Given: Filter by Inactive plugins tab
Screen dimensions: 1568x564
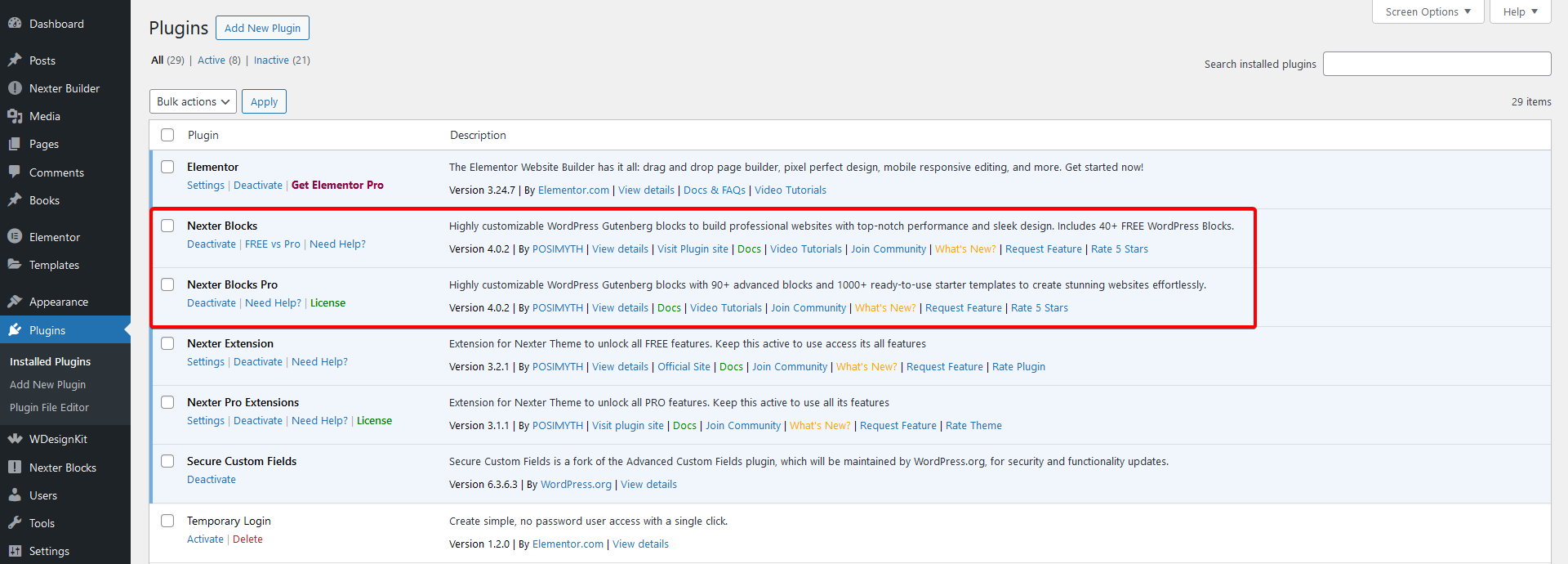Looking at the screenshot, I should (282, 60).
